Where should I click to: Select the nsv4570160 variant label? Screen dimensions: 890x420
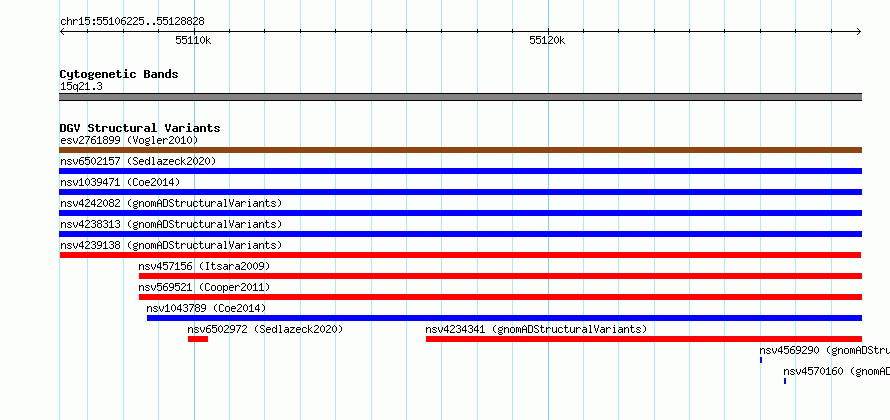tap(836, 371)
